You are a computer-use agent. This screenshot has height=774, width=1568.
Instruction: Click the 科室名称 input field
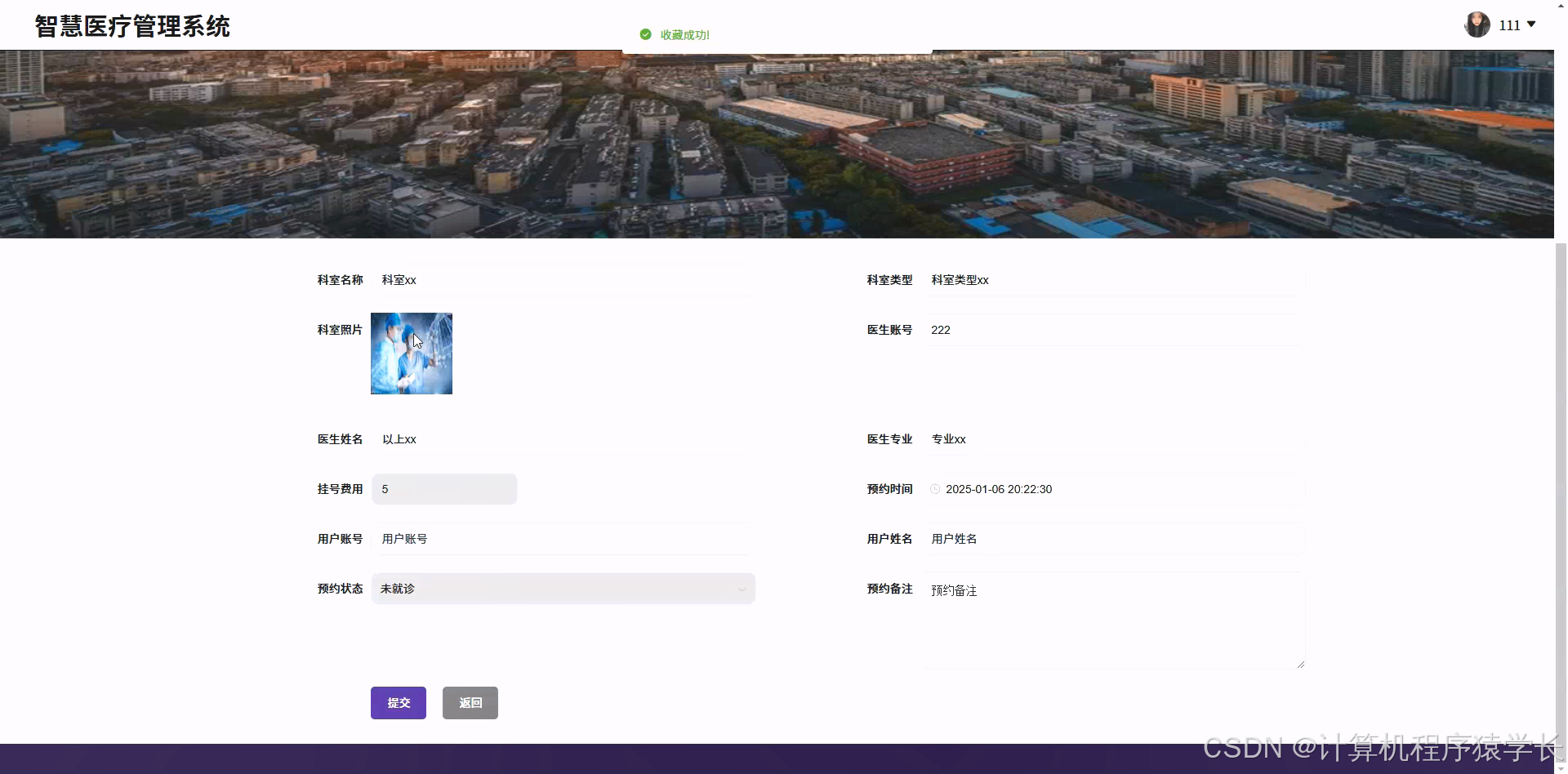563,280
